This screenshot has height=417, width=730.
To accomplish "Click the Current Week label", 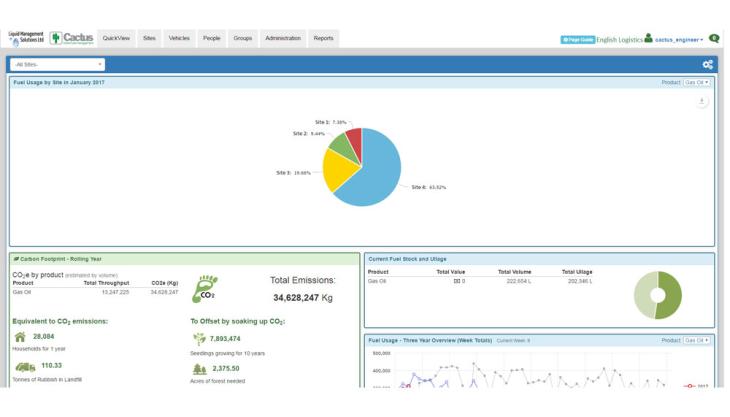I will pos(513,341).
